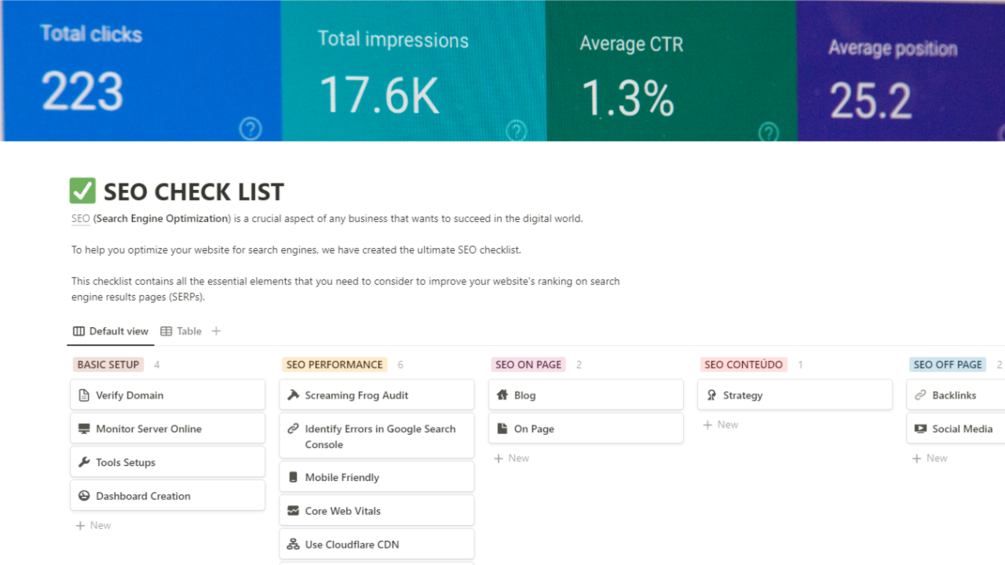Click help icon on Total clicks card

coord(251,129)
